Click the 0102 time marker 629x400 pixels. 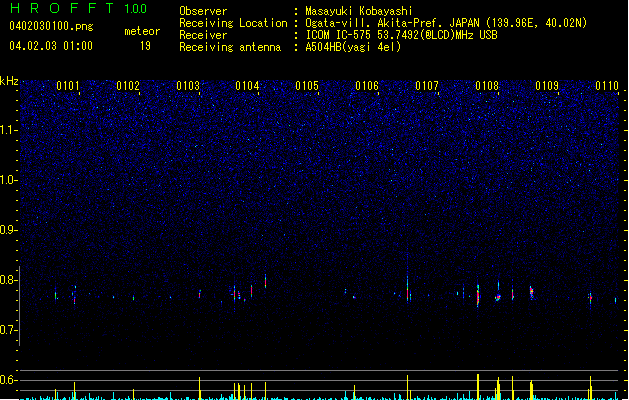coord(128,86)
